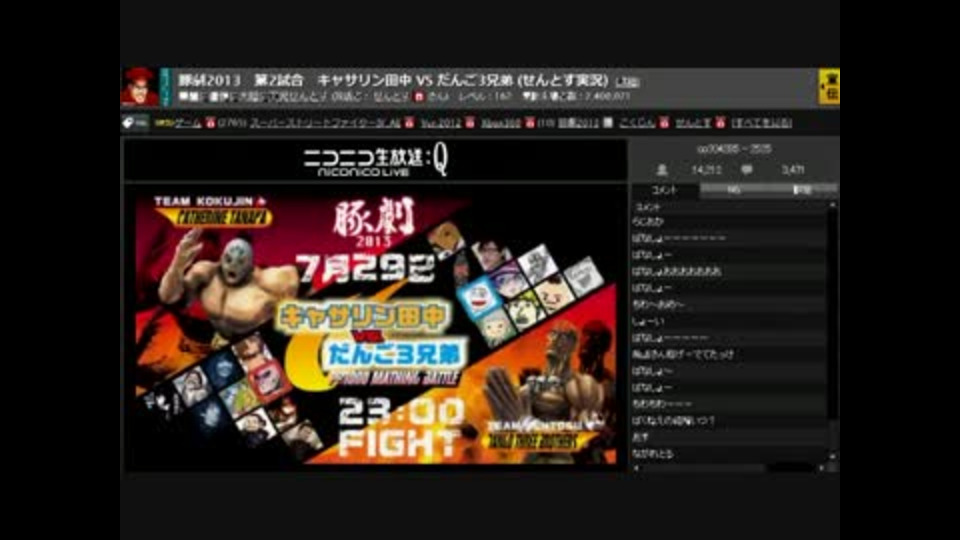960x540 pixels.
Task: Open the ゲーム category tag
Action: coord(187,123)
